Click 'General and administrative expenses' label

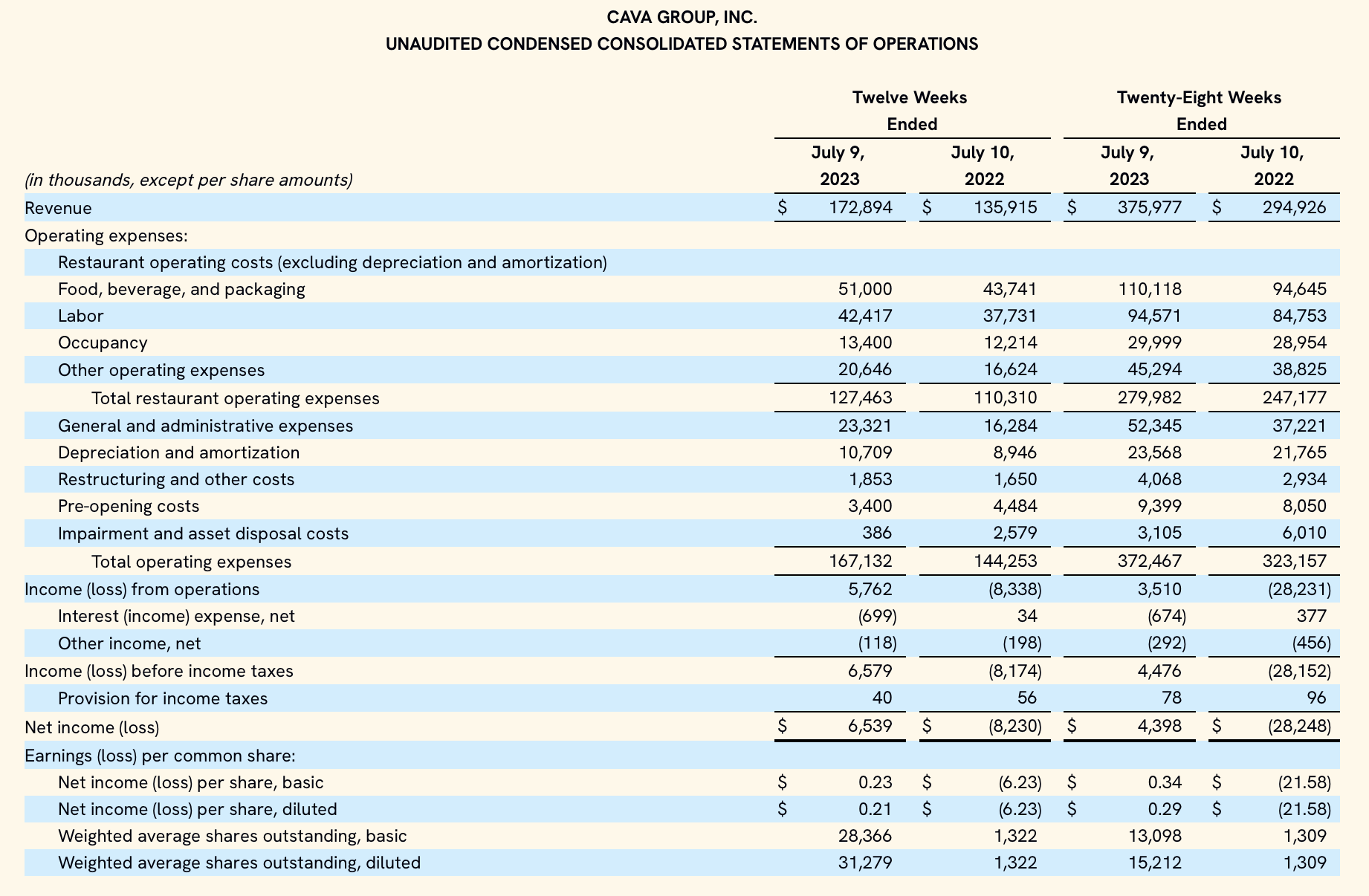[x=205, y=426]
